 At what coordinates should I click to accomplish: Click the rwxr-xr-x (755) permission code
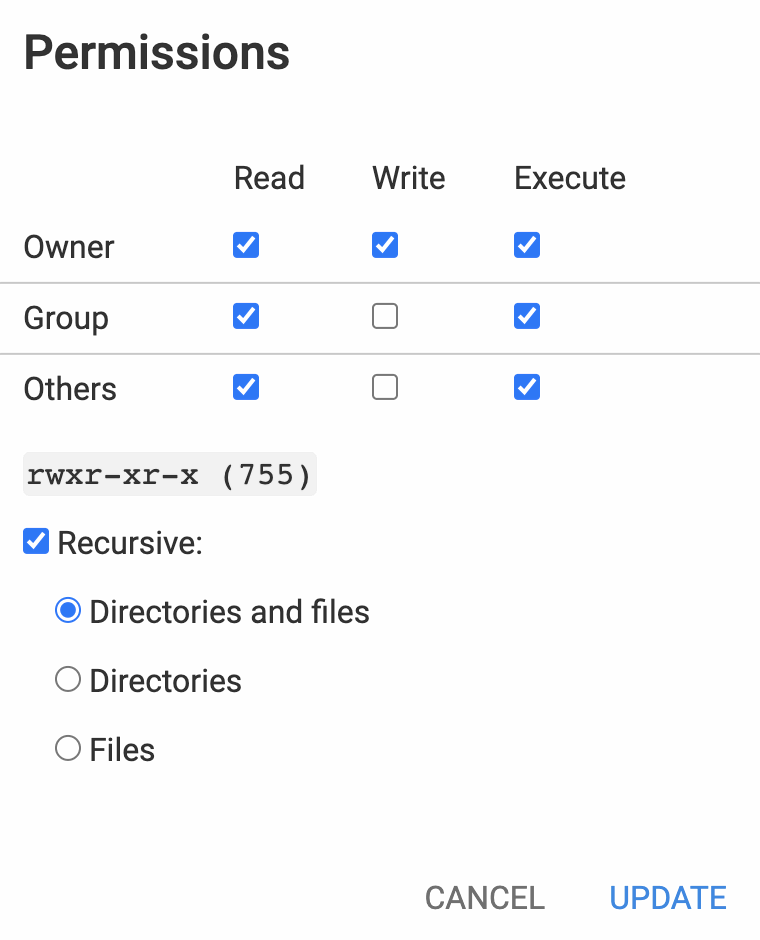pyautogui.click(x=169, y=474)
